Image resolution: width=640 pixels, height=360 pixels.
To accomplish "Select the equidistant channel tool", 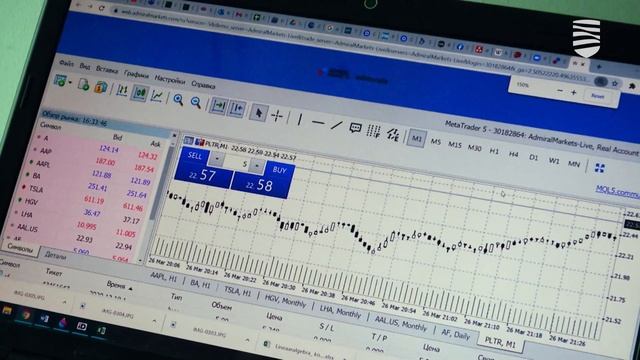I will (393, 134).
